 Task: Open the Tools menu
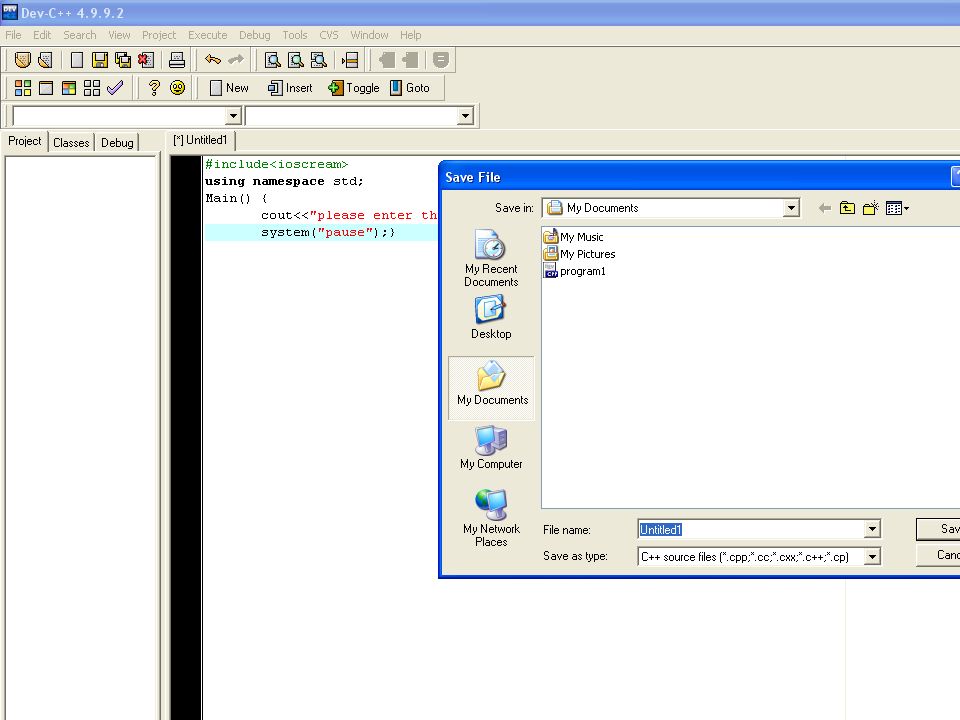(x=294, y=35)
